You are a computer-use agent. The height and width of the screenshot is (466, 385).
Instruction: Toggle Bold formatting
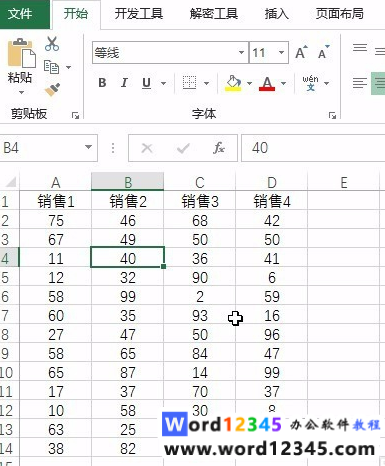coord(102,83)
